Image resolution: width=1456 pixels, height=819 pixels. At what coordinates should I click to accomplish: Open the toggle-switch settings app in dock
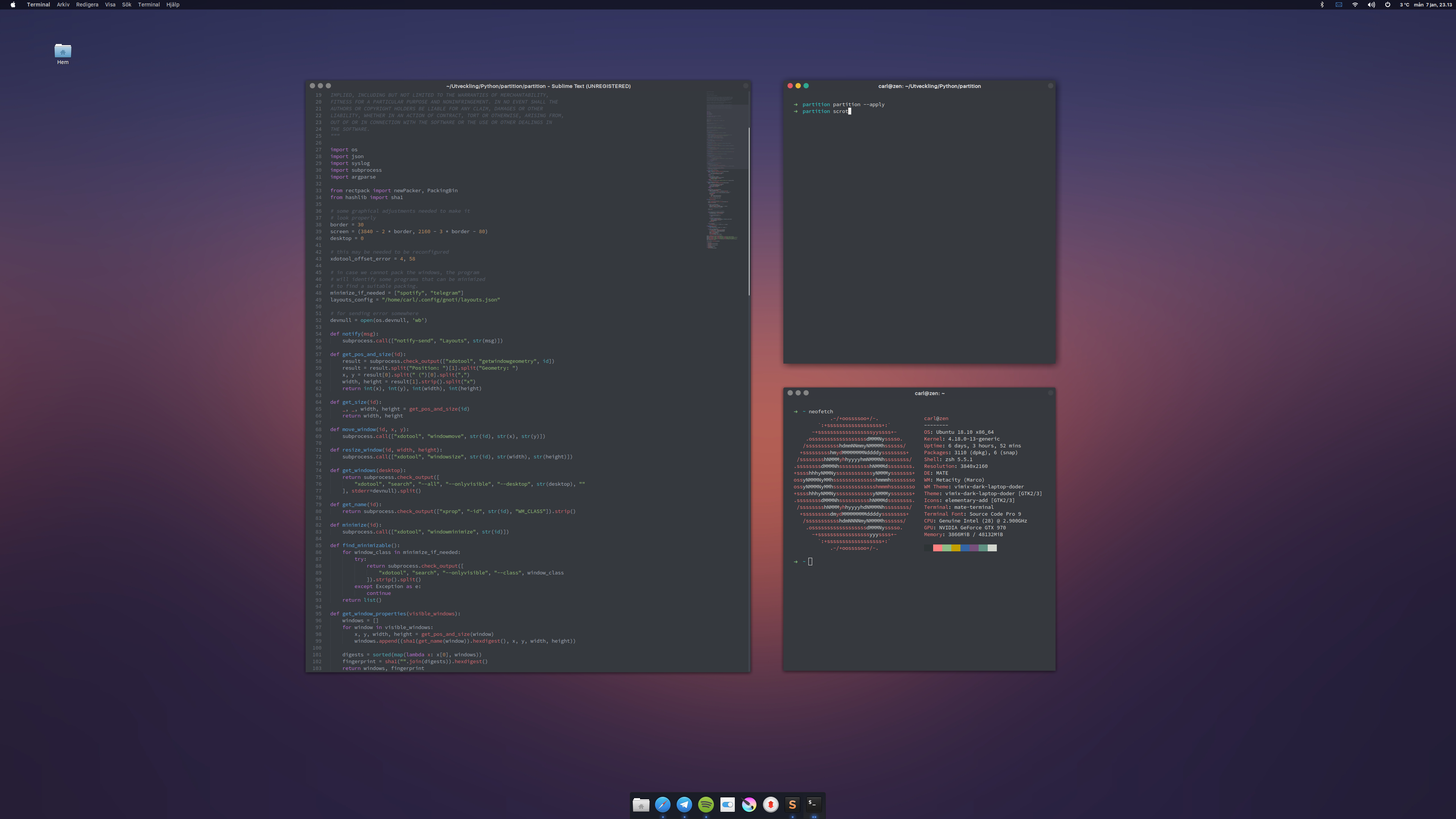[x=728, y=804]
